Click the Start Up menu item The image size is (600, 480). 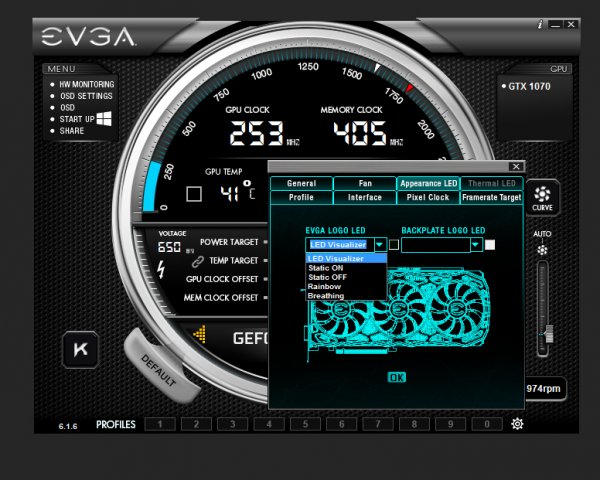tap(77, 119)
